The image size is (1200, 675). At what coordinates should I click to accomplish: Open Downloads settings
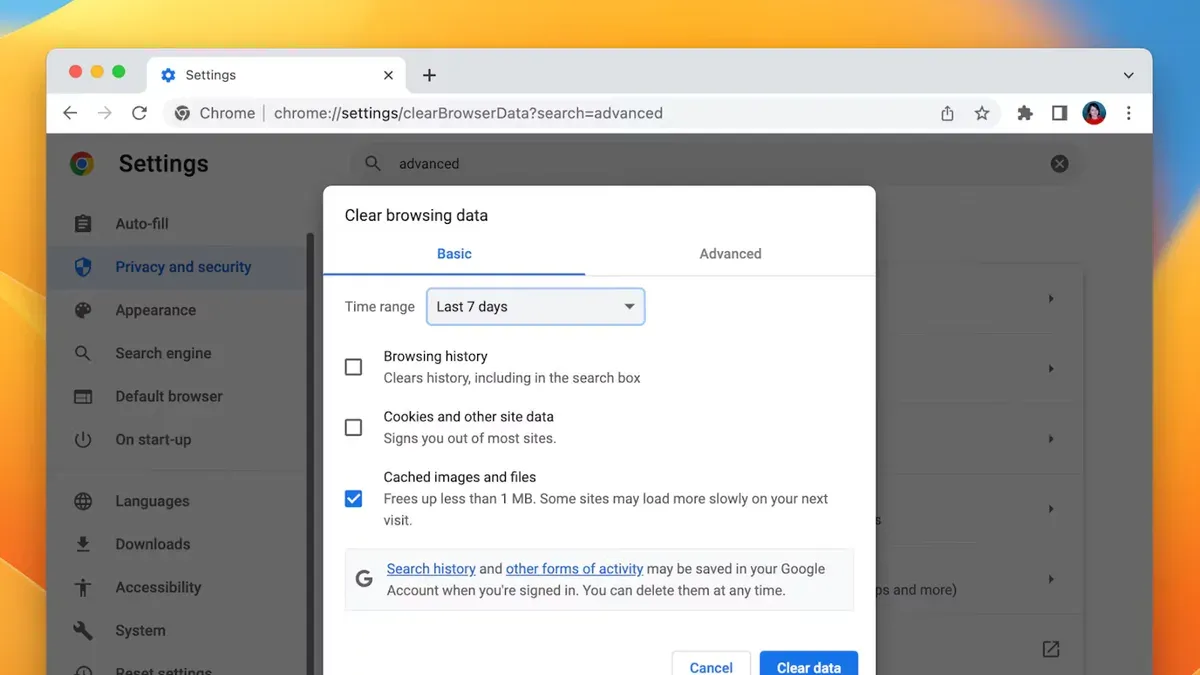(x=152, y=544)
